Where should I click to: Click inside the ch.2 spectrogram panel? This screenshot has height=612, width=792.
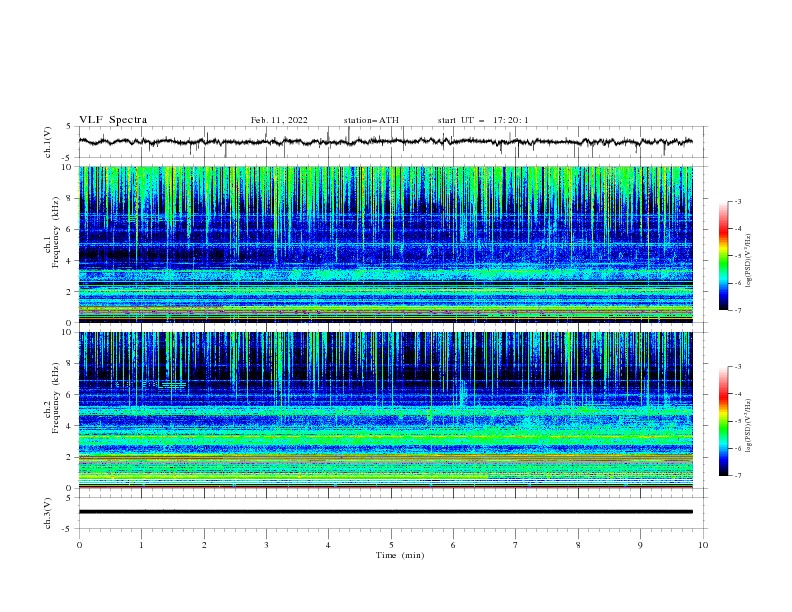(385, 410)
